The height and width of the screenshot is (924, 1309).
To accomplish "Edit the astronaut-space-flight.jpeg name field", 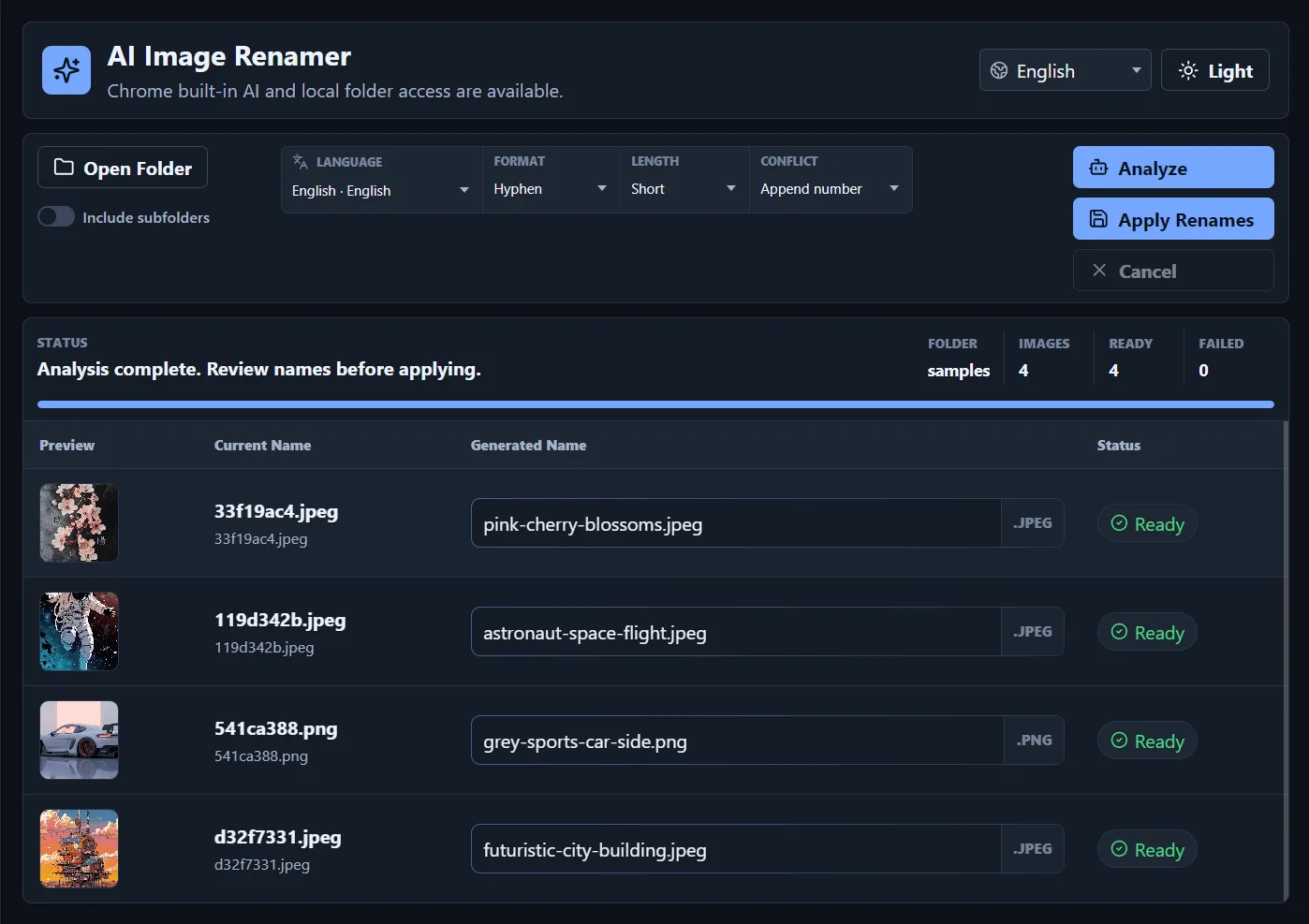I will [736, 632].
